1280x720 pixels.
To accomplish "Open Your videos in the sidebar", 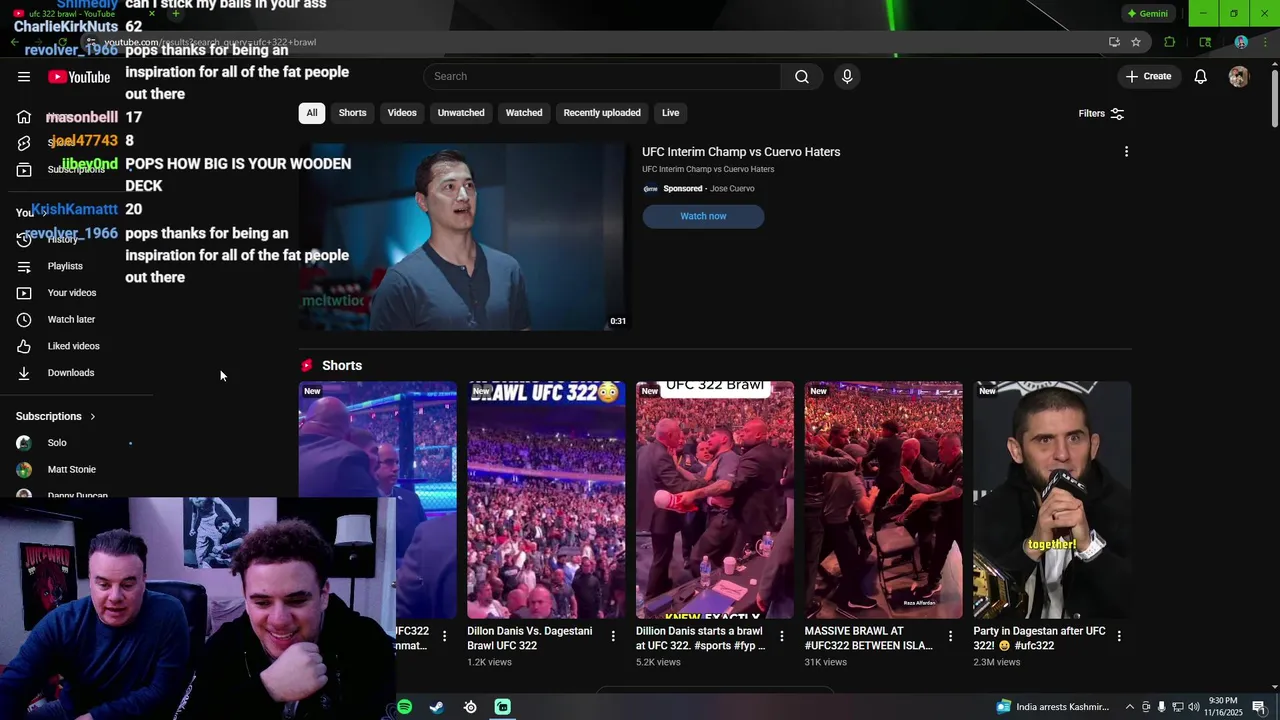I will coord(72,293).
